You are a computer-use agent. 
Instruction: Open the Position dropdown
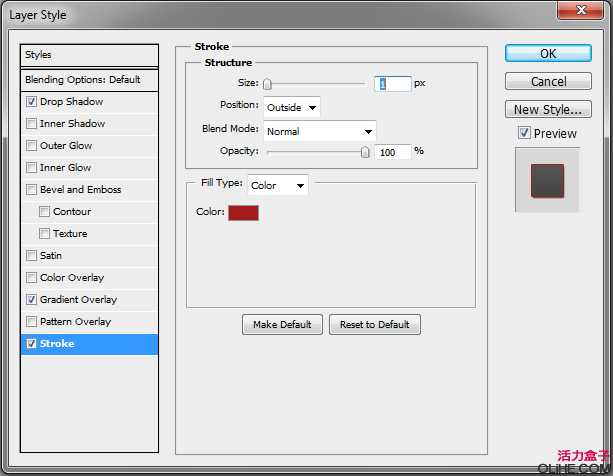click(291, 107)
